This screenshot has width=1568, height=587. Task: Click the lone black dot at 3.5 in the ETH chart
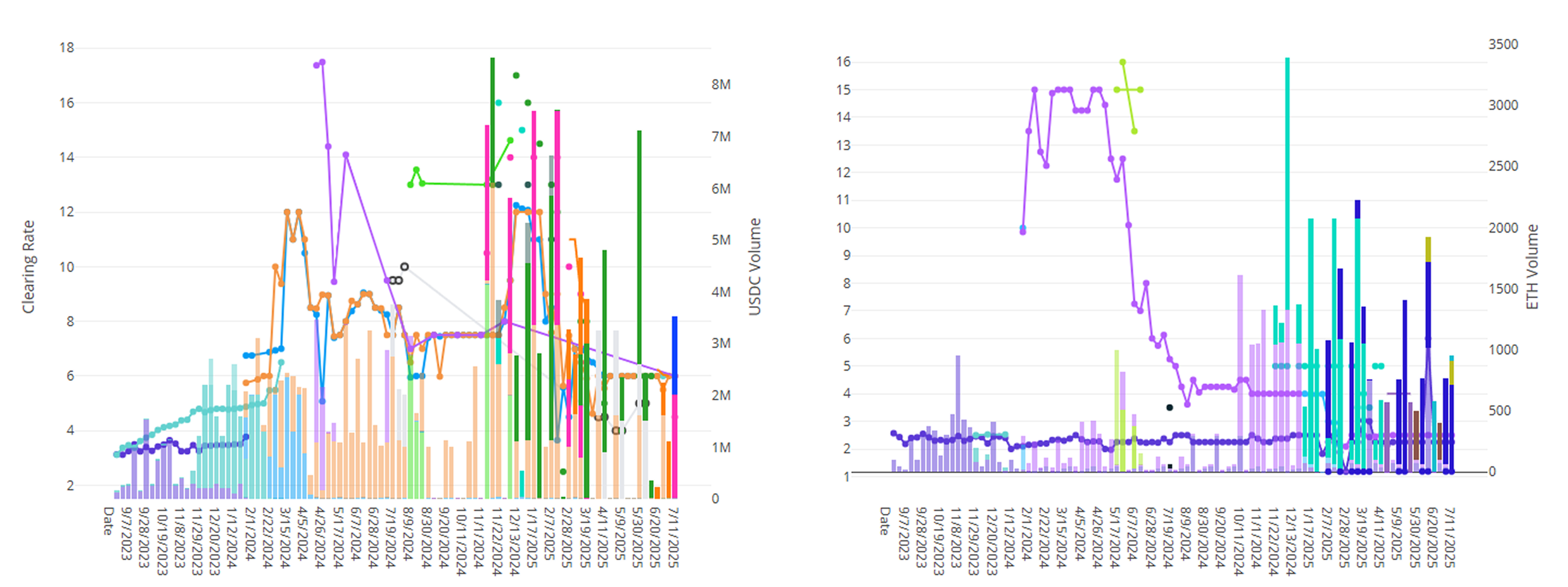pyautogui.click(x=1169, y=408)
